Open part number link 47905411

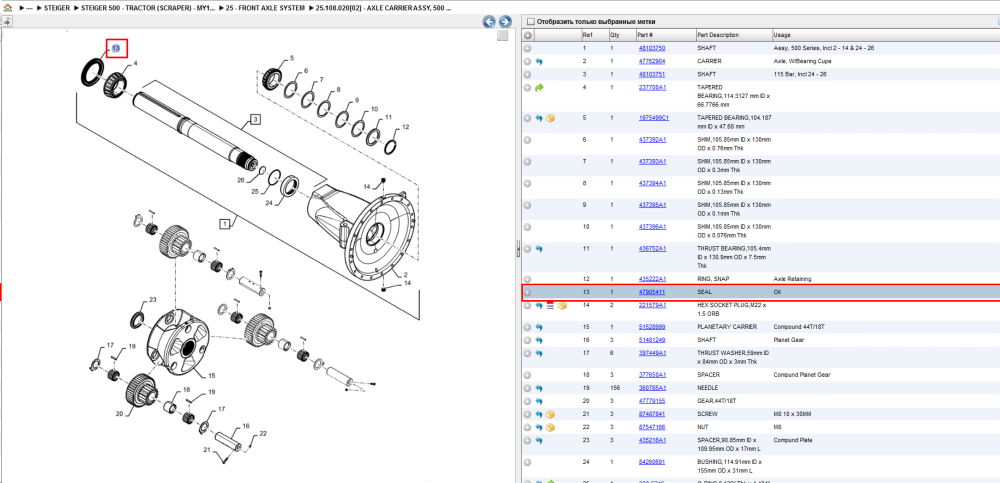(x=652, y=292)
